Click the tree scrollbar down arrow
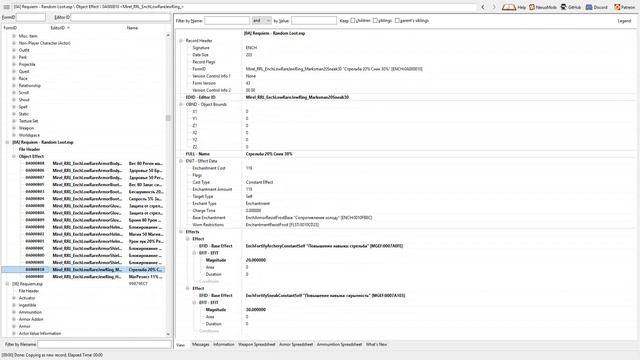The height and width of the screenshot is (360, 640). tap(168, 334)
